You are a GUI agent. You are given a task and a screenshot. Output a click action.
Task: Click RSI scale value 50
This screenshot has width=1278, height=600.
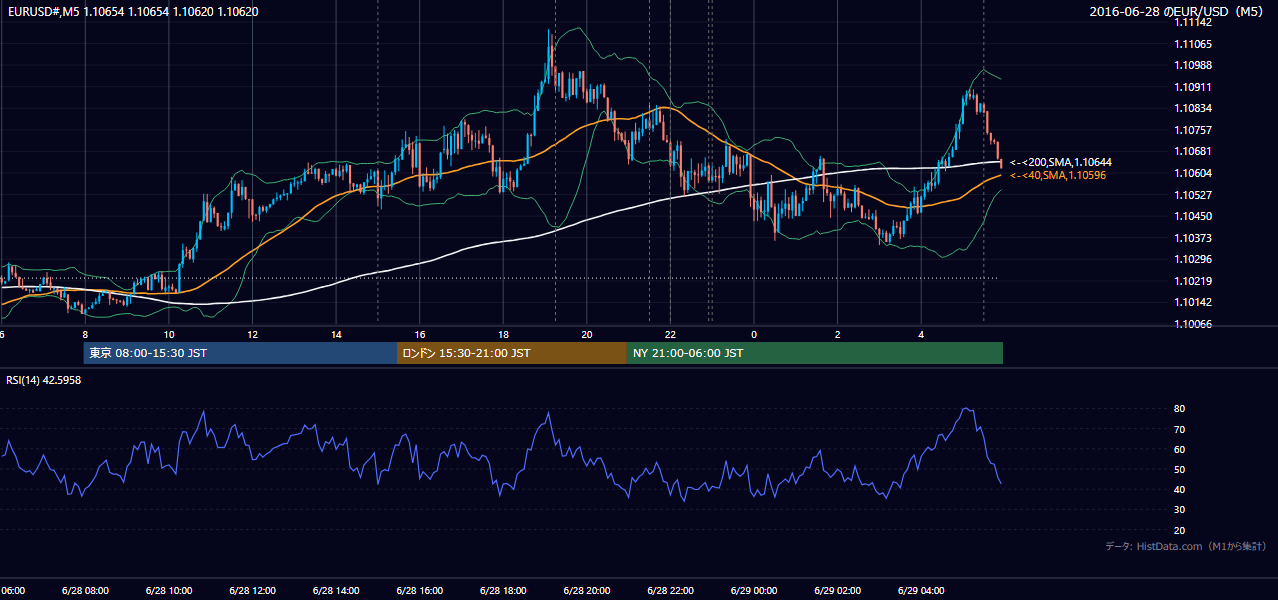pos(1180,469)
